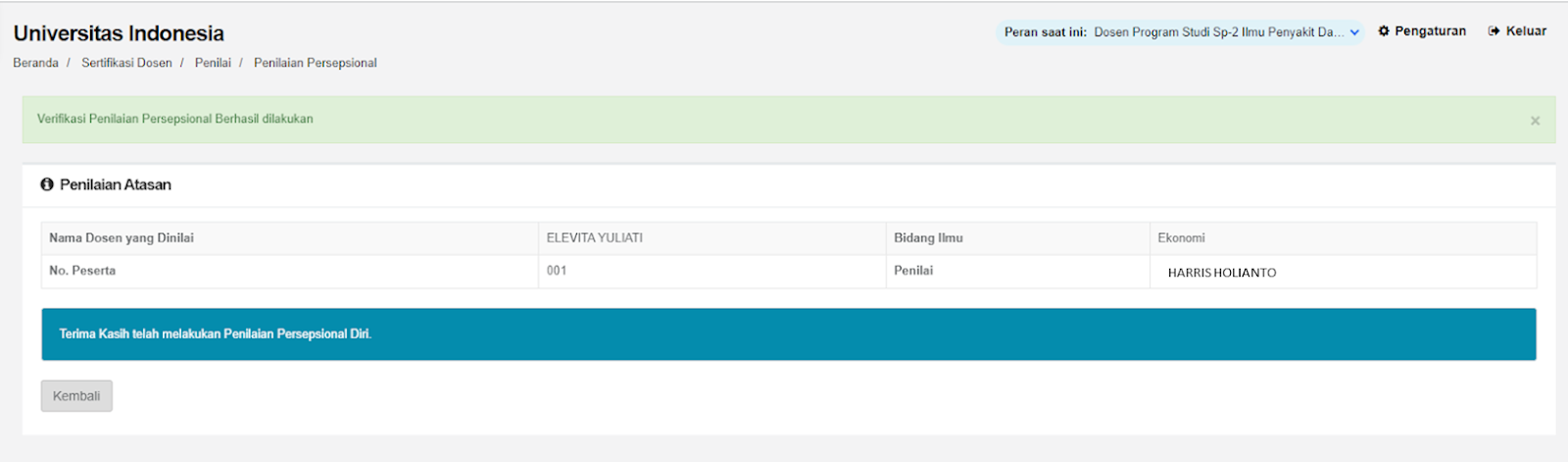Click Keluar to log out

(x=1517, y=31)
